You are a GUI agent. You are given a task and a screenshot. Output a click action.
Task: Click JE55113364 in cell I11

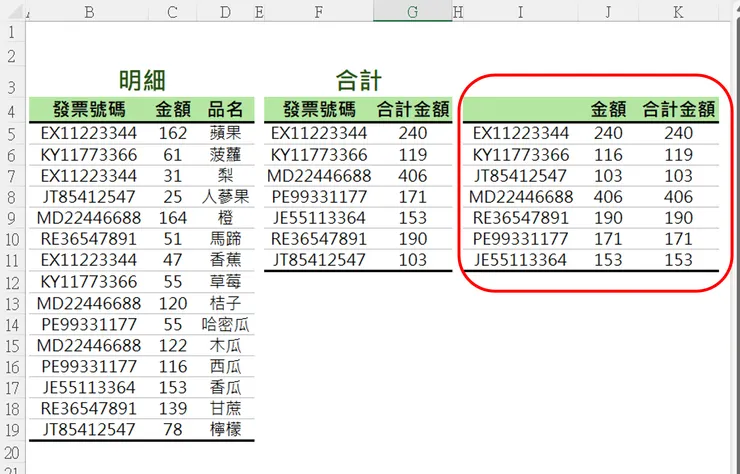click(x=520, y=260)
